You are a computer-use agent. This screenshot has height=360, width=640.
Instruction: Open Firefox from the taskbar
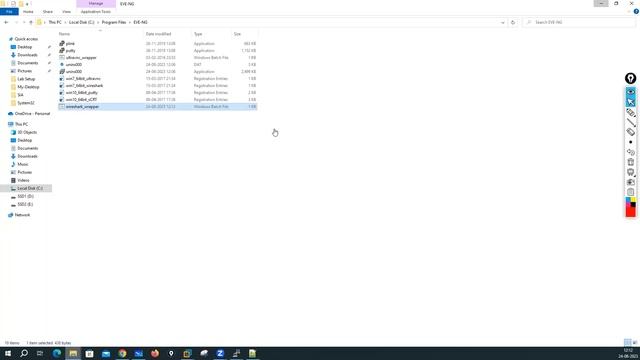point(155,353)
